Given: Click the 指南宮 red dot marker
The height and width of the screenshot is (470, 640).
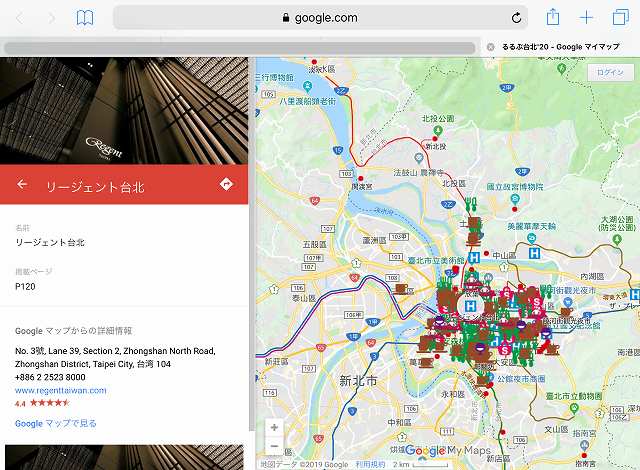Looking at the screenshot, I should point(584,455).
